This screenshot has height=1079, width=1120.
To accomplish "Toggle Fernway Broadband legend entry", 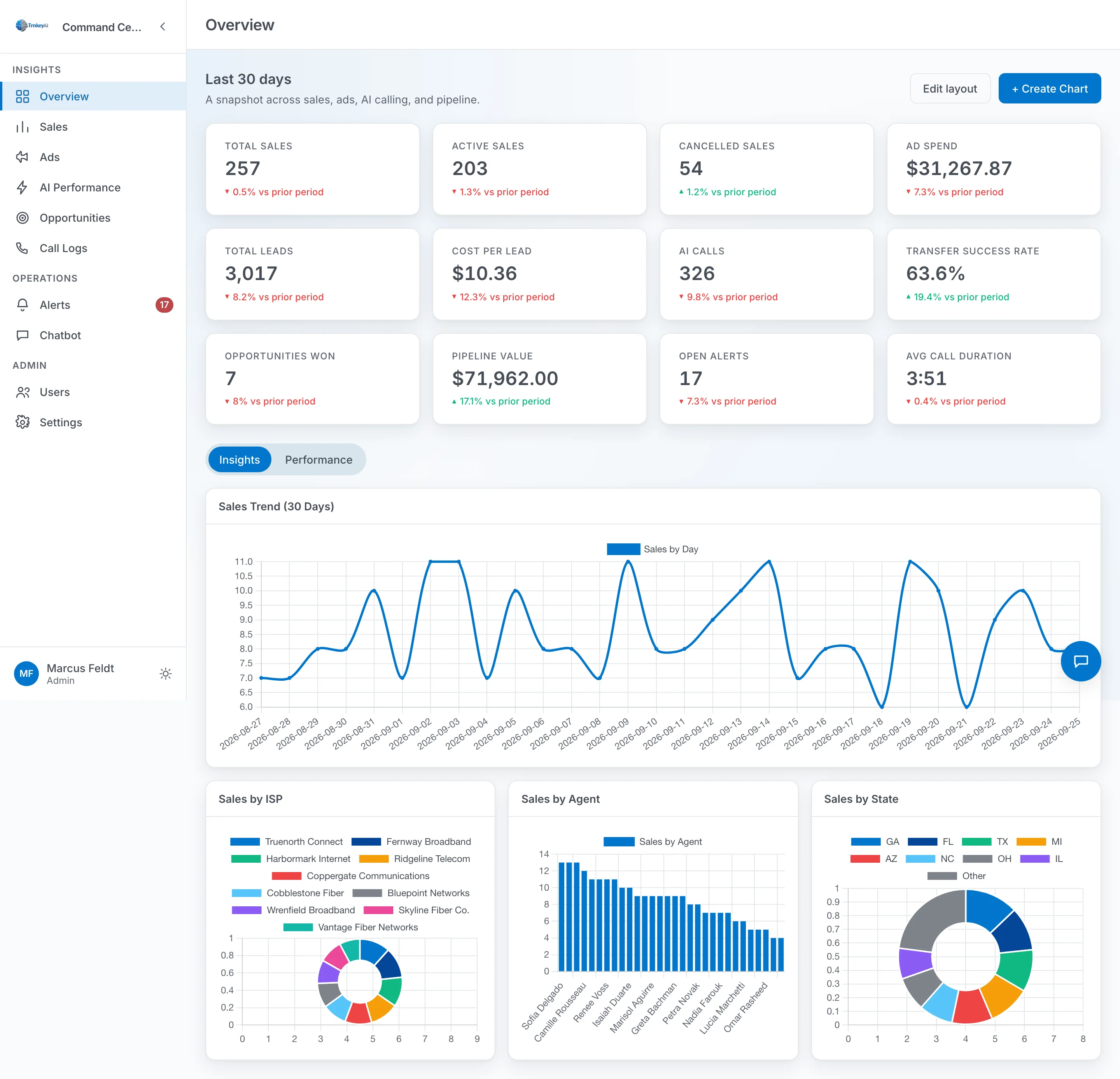I will [x=411, y=842].
